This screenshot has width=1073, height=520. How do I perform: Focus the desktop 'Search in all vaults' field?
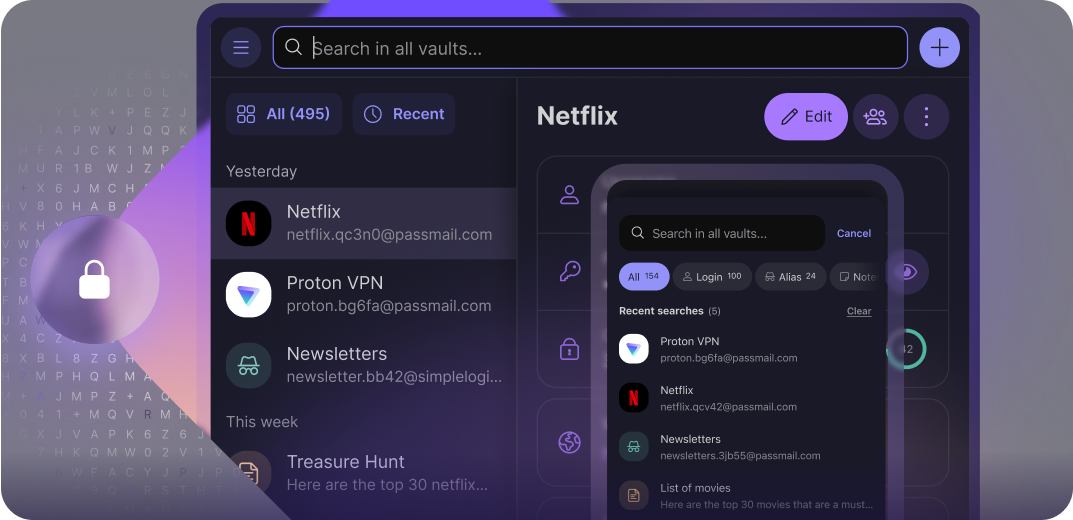[590, 47]
